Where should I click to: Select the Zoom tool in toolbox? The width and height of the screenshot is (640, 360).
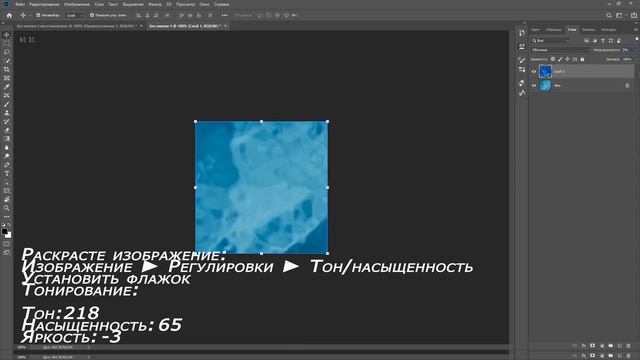(x=7, y=208)
